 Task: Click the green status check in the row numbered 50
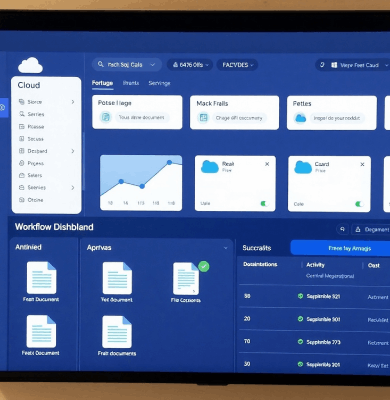coord(300,296)
